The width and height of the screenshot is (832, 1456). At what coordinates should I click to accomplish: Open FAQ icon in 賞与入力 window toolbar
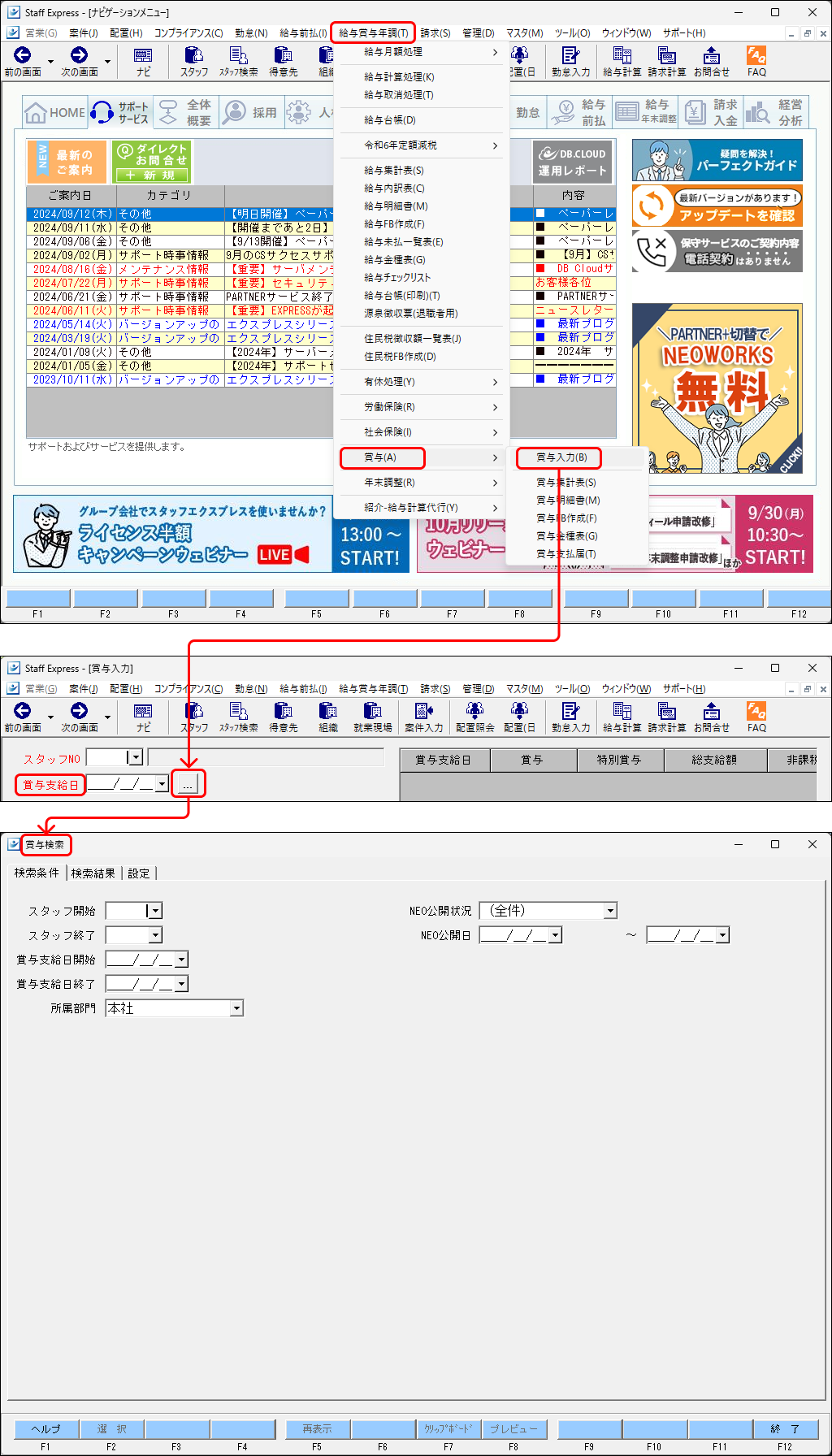point(756,717)
